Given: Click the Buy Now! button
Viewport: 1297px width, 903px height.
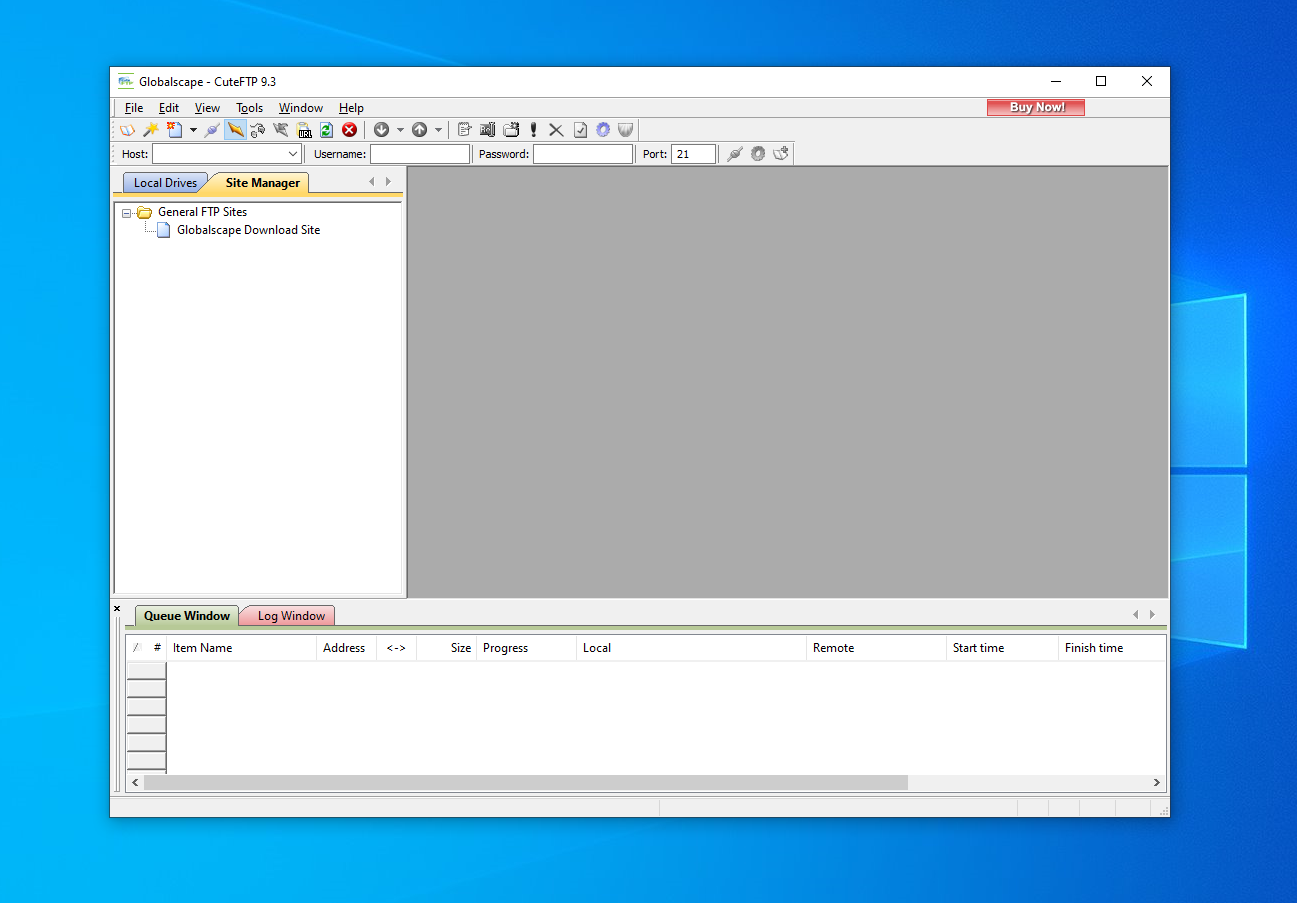Looking at the screenshot, I should coord(1035,106).
